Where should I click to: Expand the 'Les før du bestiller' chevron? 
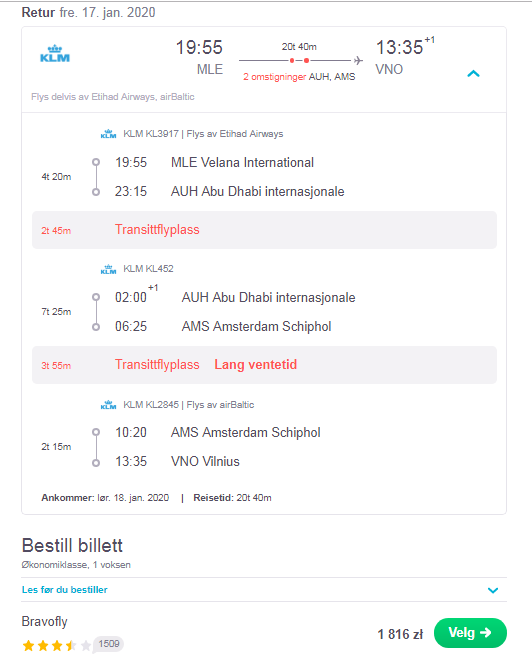click(x=493, y=590)
